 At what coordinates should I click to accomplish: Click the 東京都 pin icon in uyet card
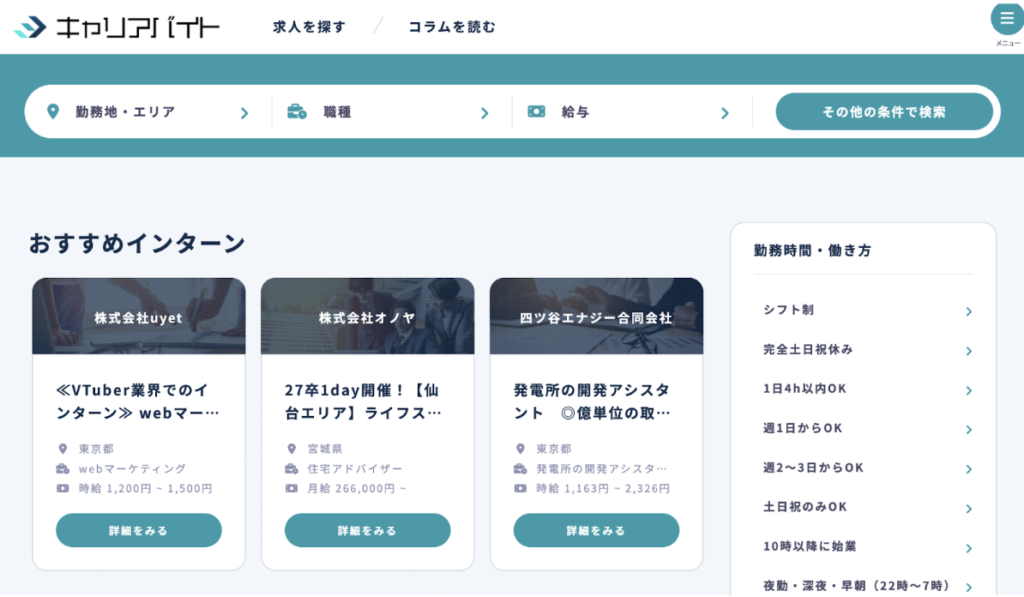pos(63,449)
